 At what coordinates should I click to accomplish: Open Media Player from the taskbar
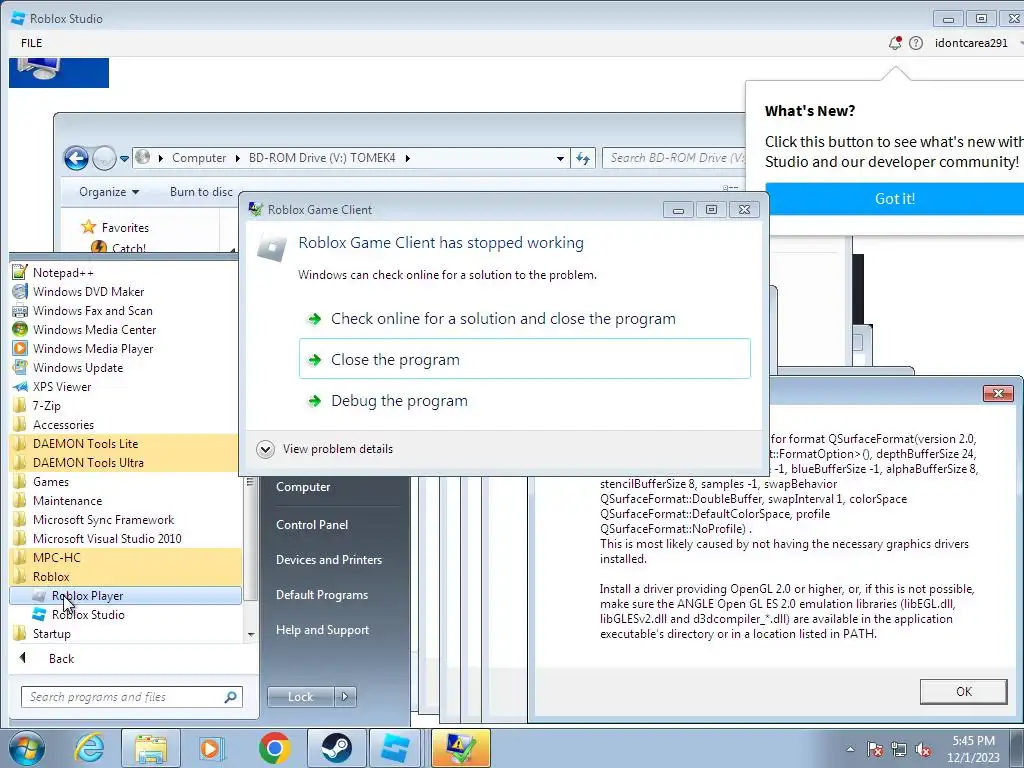[212, 748]
